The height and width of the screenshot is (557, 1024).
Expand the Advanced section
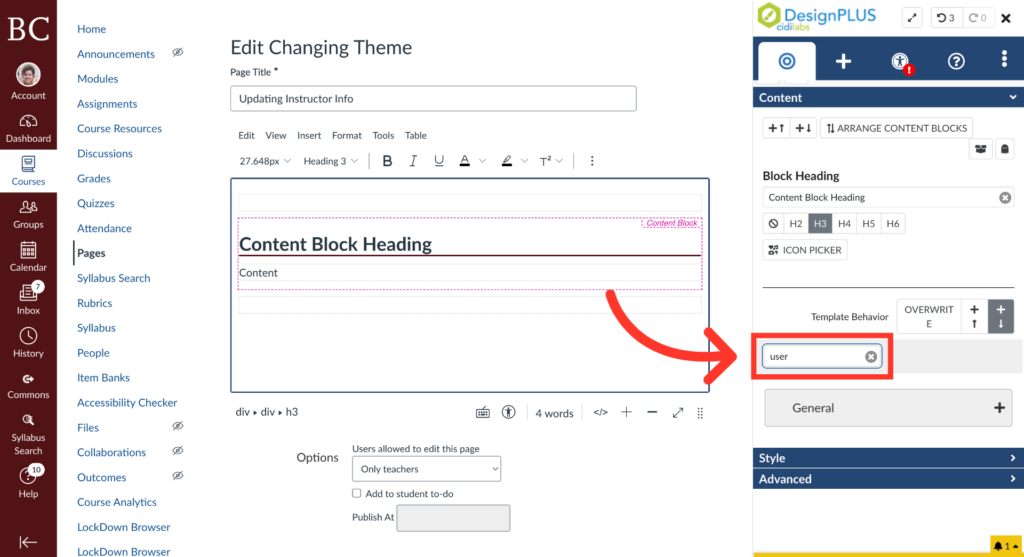(888, 479)
